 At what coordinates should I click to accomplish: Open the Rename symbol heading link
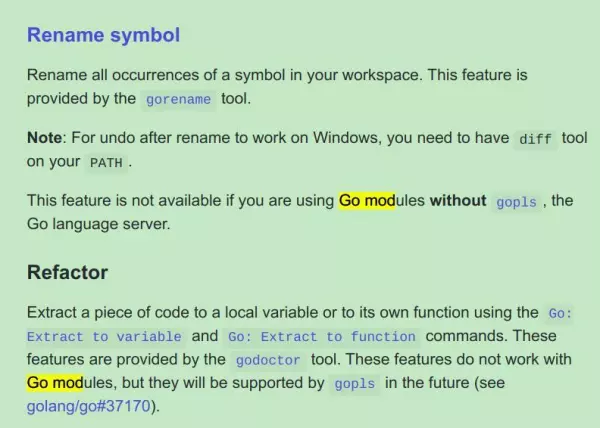[103, 35]
